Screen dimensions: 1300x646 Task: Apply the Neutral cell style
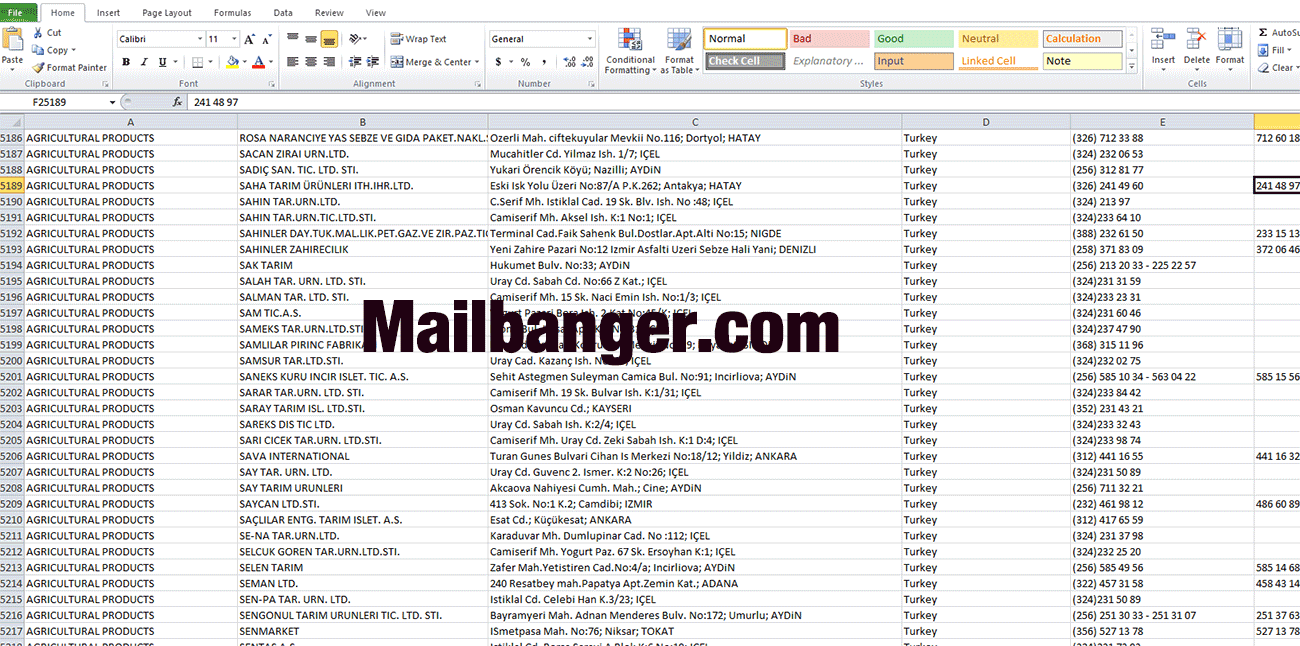(998, 39)
